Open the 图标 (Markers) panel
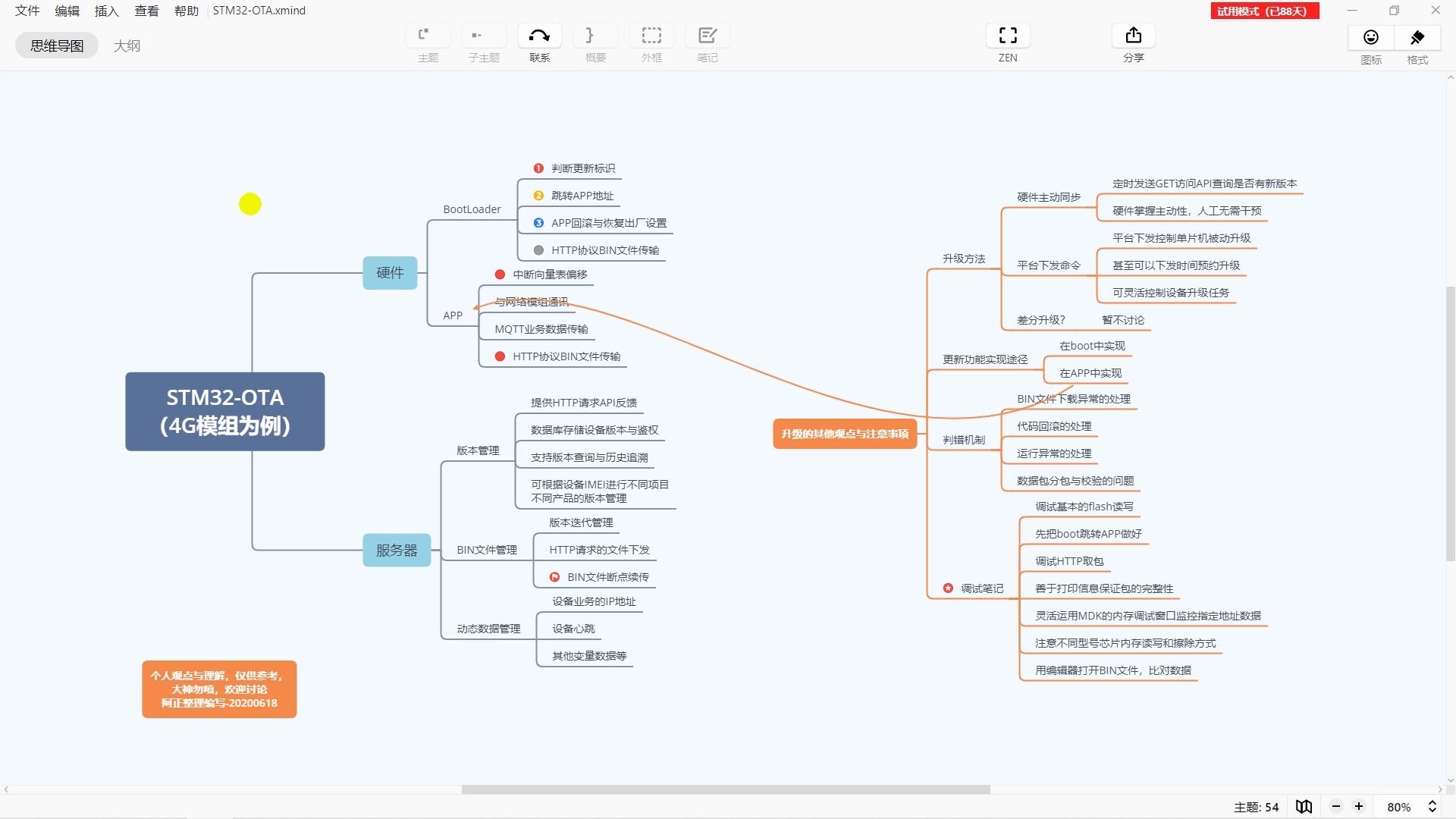The height and width of the screenshot is (819, 1456). (1371, 37)
